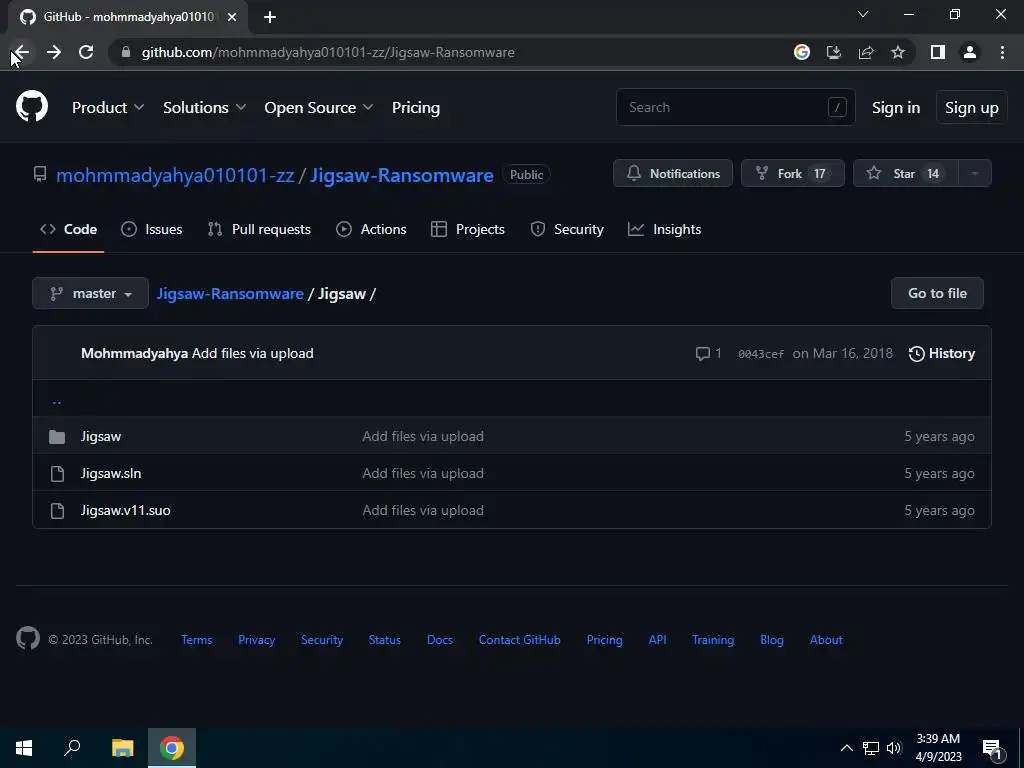Focus the GitHub search field
This screenshot has width=1024, height=768.
click(x=735, y=107)
